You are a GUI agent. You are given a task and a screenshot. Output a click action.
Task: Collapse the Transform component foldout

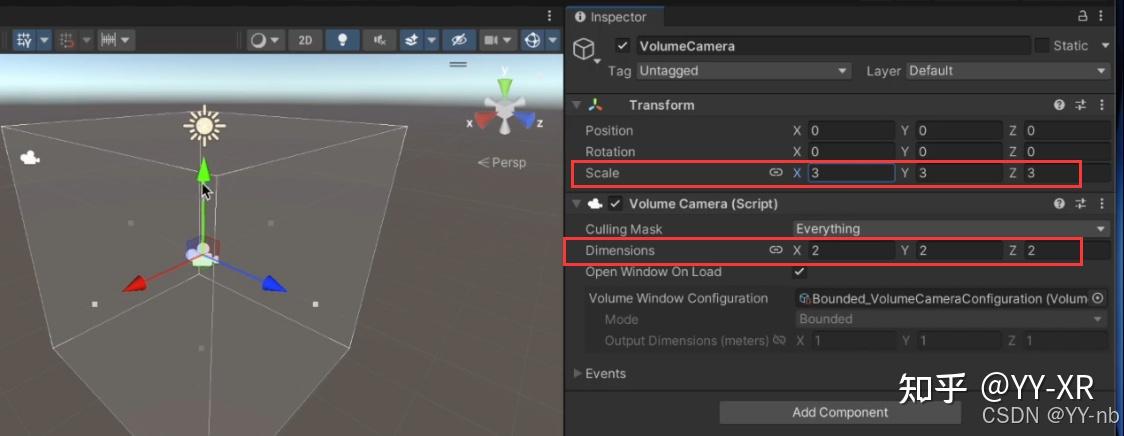[576, 105]
